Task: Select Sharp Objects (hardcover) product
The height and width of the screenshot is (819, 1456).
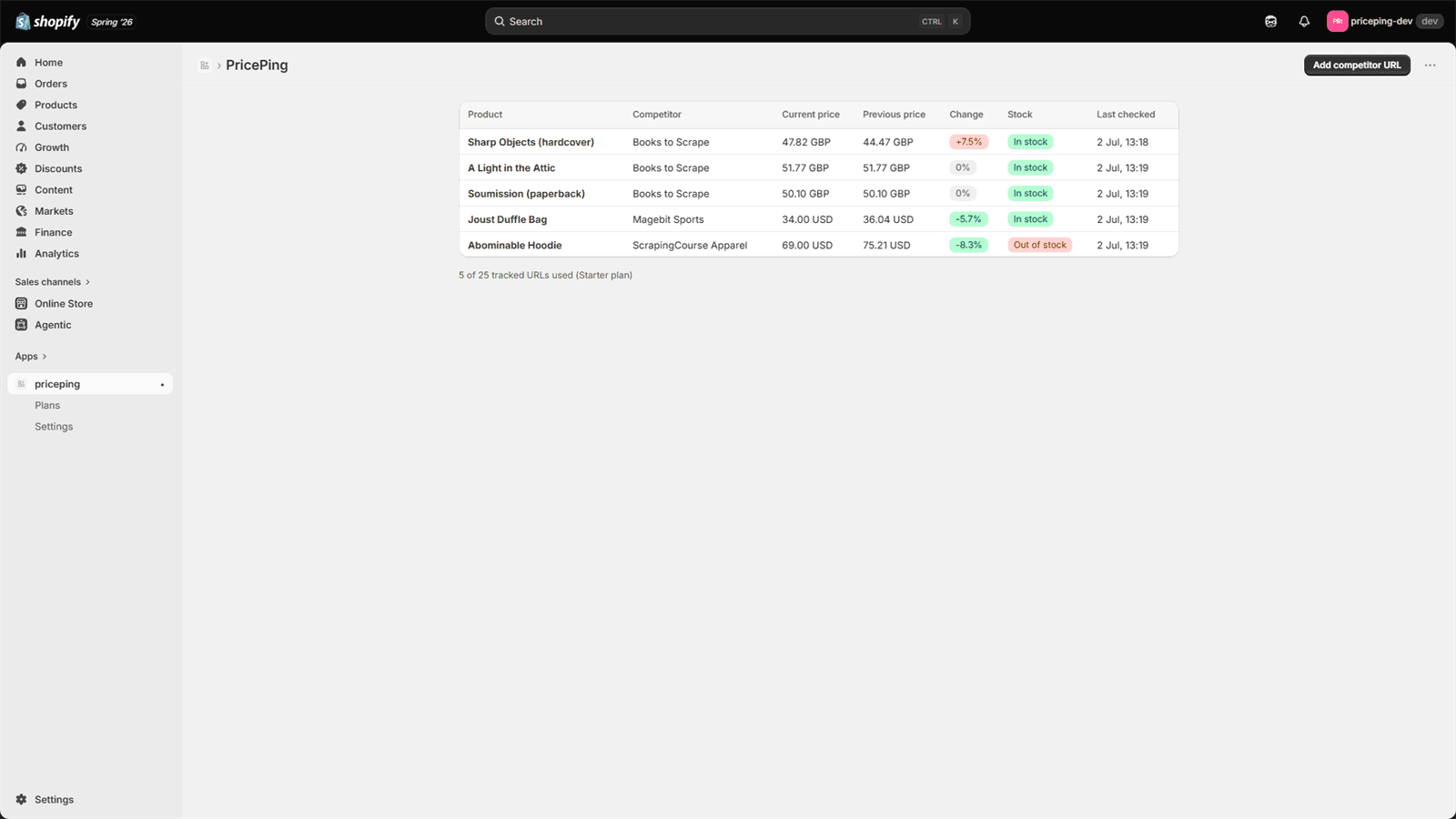Action: coord(531,142)
